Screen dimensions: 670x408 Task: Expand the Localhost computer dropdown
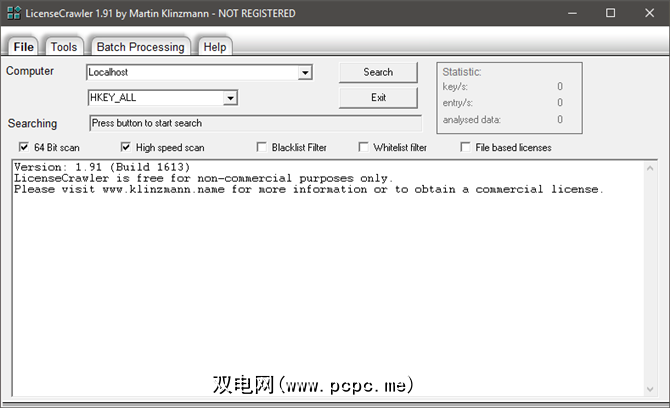pos(305,73)
